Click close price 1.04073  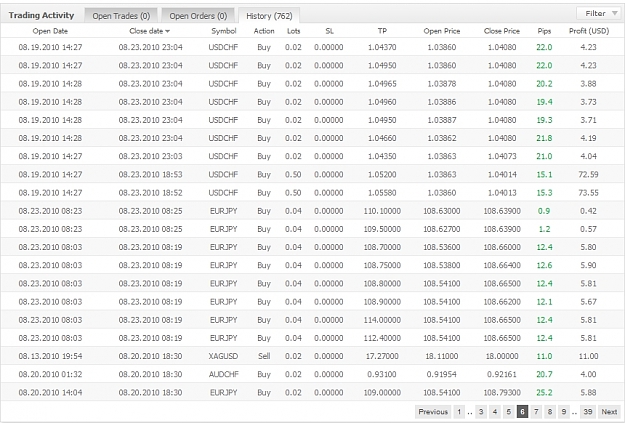tap(502, 156)
